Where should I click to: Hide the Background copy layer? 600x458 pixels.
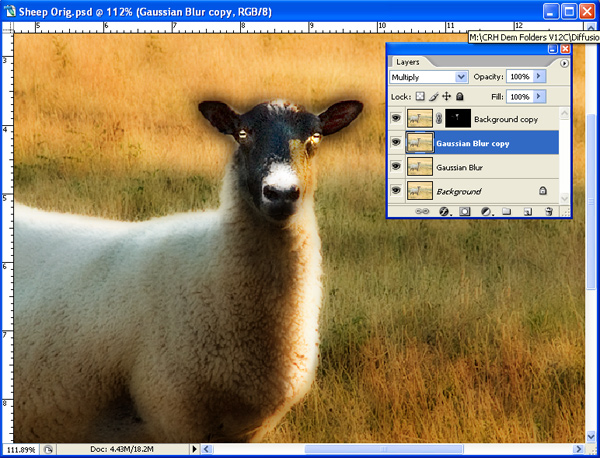point(396,118)
